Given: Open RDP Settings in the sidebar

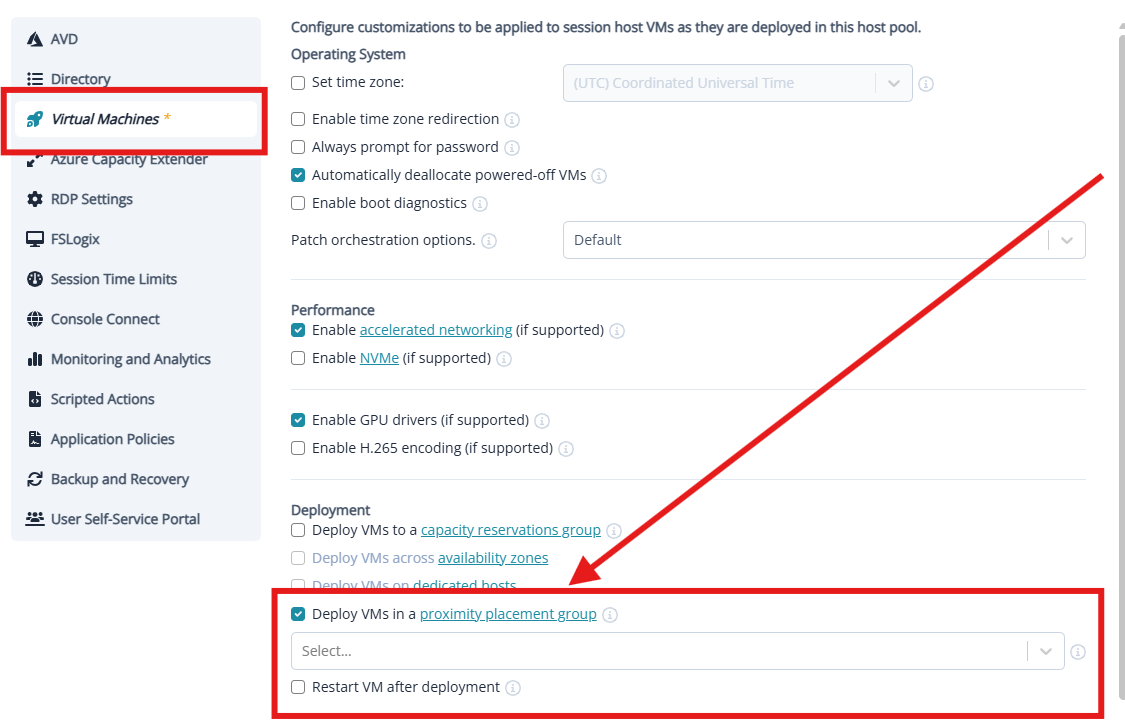Looking at the screenshot, I should [91, 199].
